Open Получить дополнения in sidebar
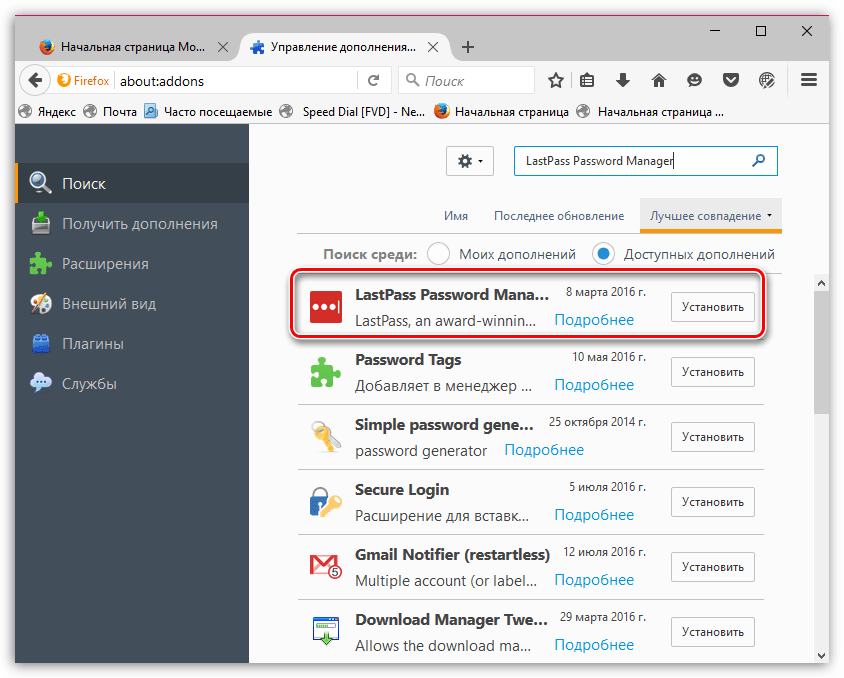The image size is (844, 678). [132, 223]
